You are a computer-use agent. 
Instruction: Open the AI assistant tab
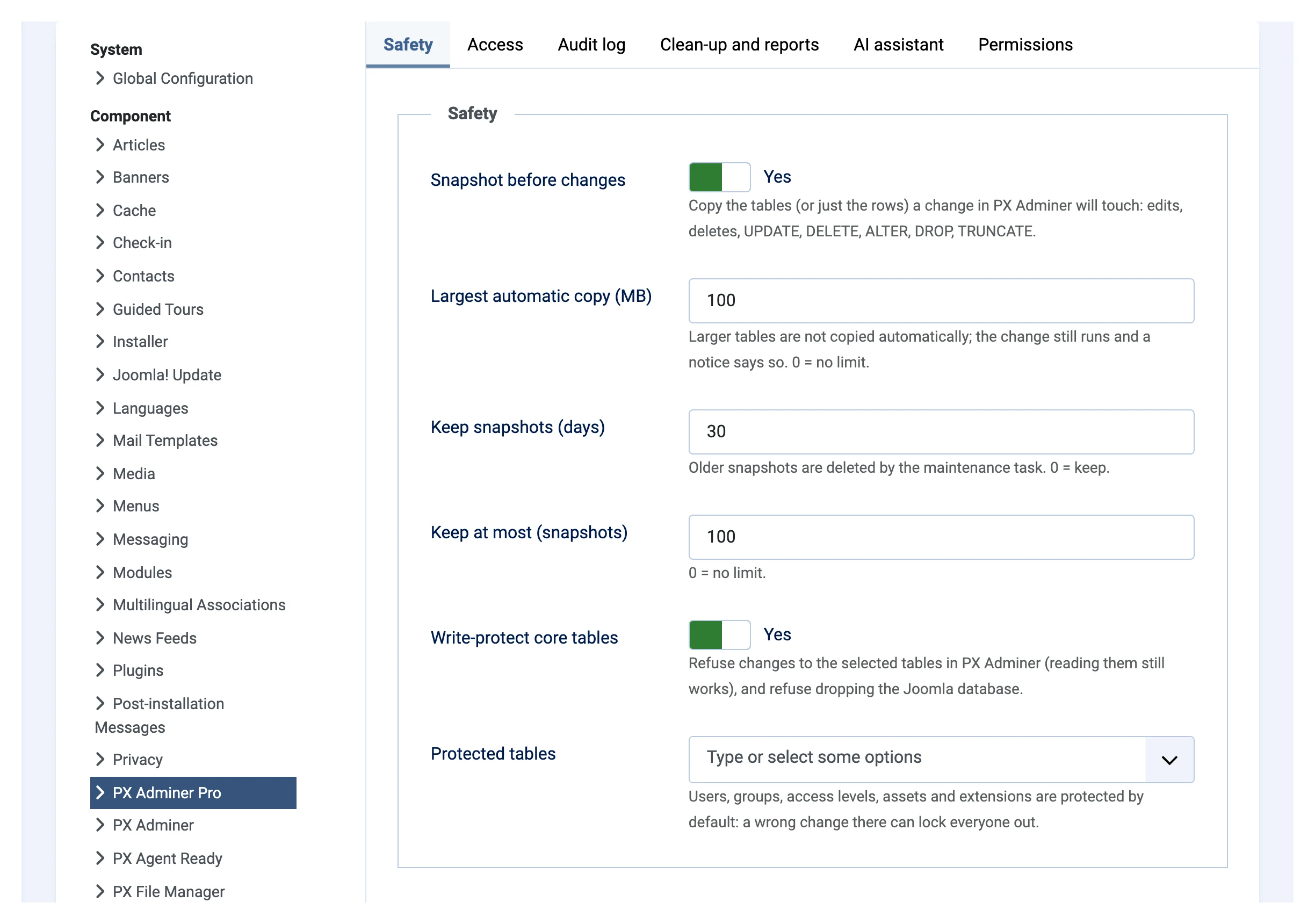(x=898, y=45)
